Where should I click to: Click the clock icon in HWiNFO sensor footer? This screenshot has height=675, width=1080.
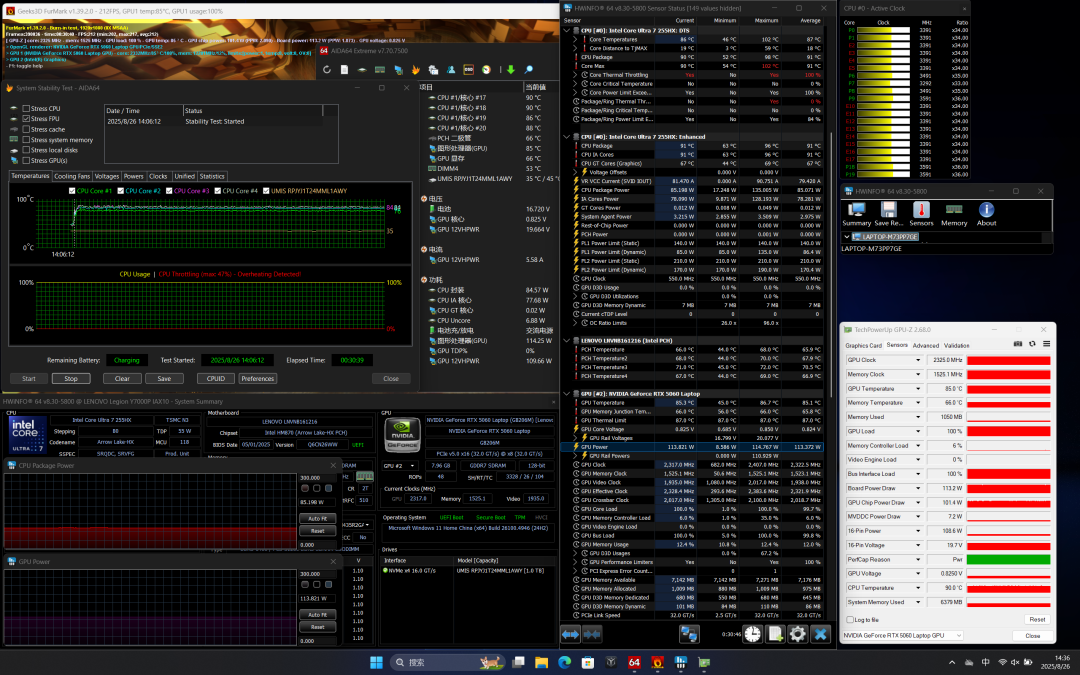[x=753, y=634]
